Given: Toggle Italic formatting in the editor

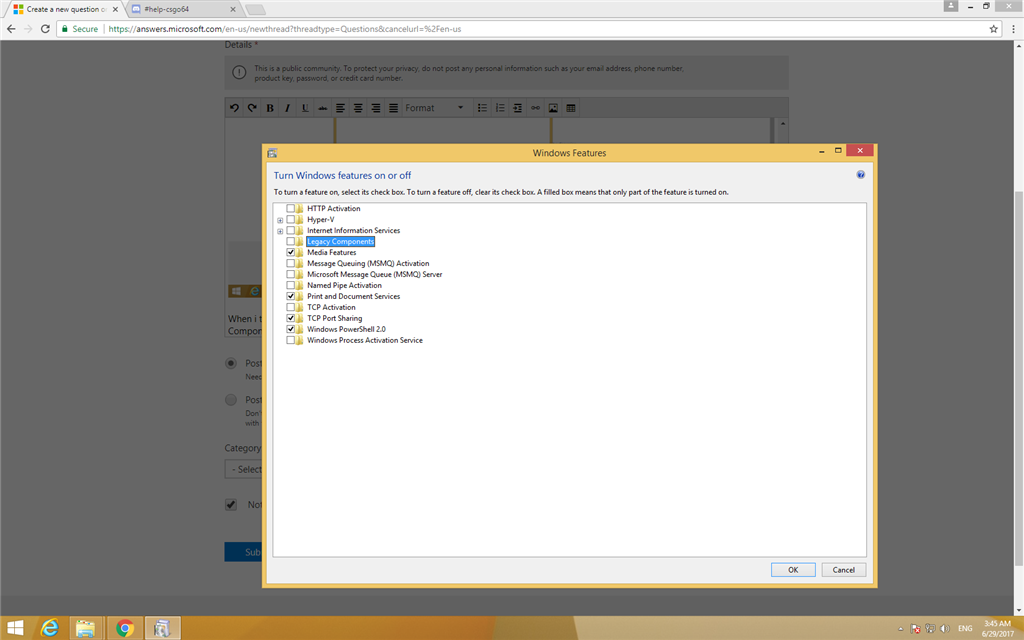Looking at the screenshot, I should tap(287, 108).
